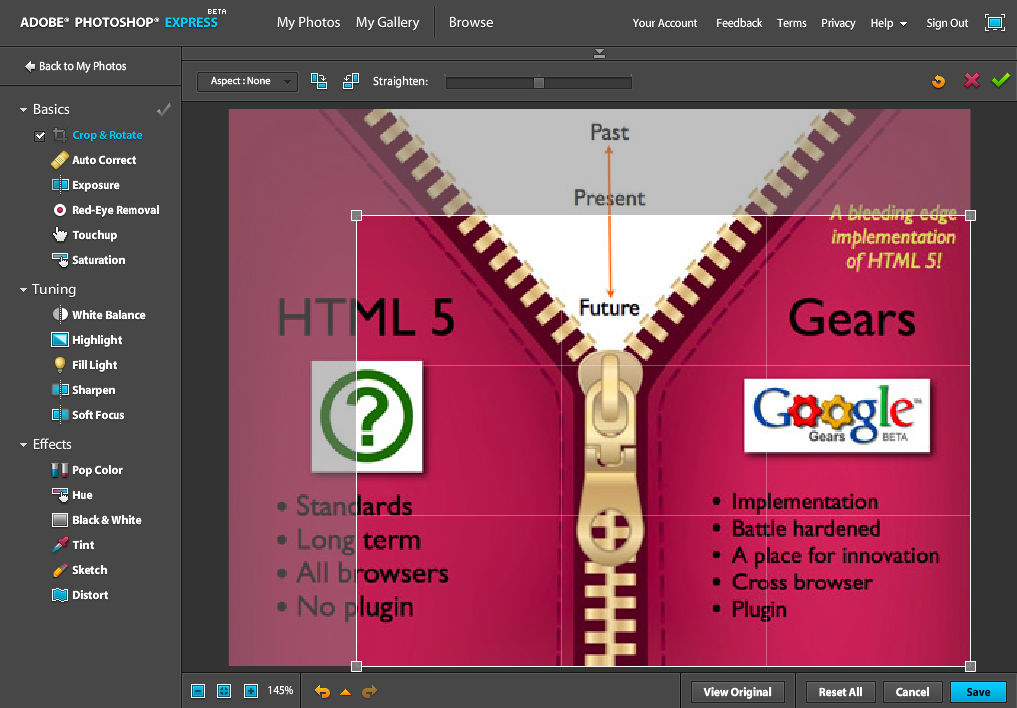Image resolution: width=1017 pixels, height=708 pixels.
Task: Click the bottom-left crop handle
Action: (356, 666)
